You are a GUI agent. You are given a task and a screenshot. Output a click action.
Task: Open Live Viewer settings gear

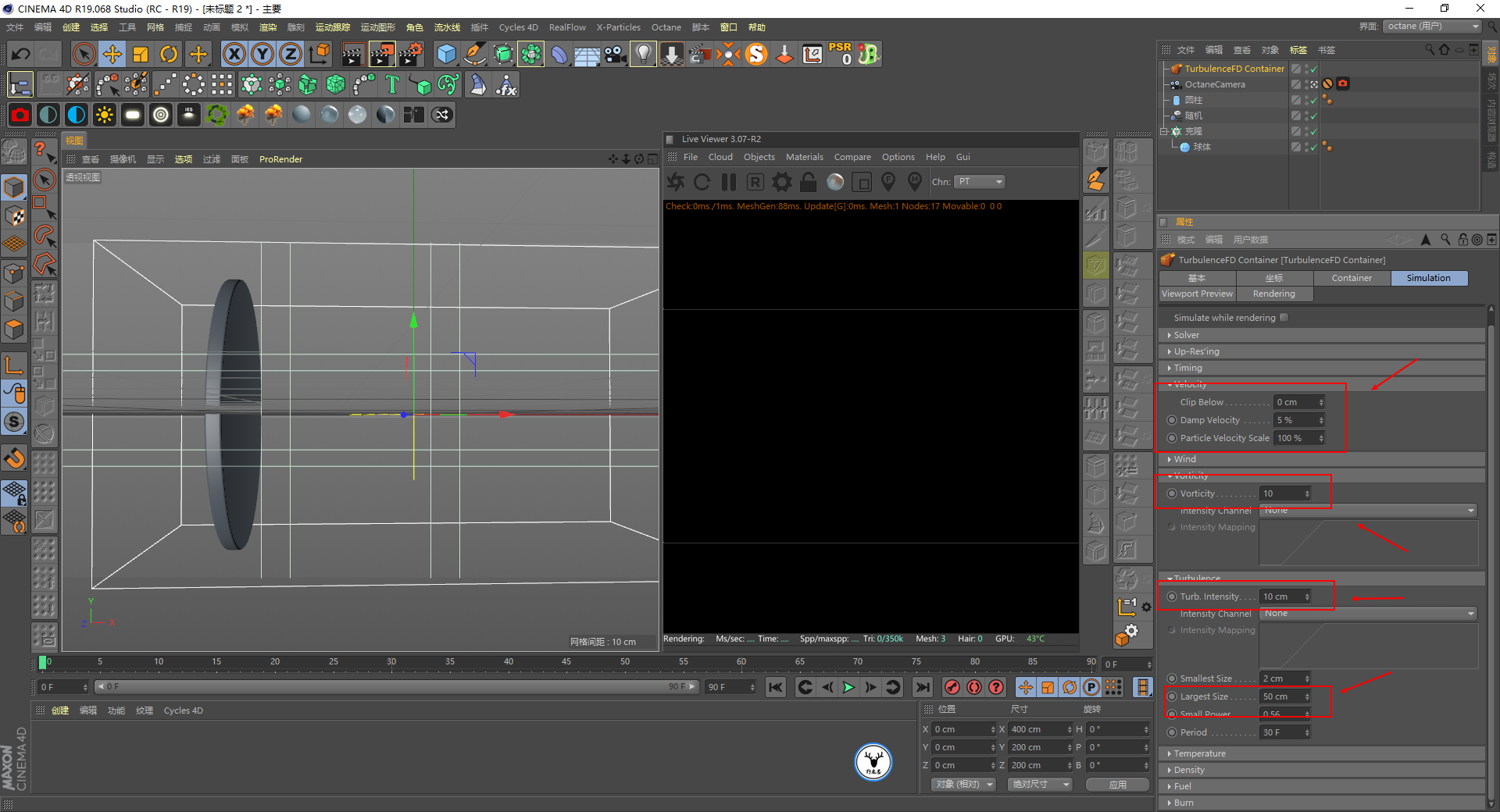click(781, 182)
